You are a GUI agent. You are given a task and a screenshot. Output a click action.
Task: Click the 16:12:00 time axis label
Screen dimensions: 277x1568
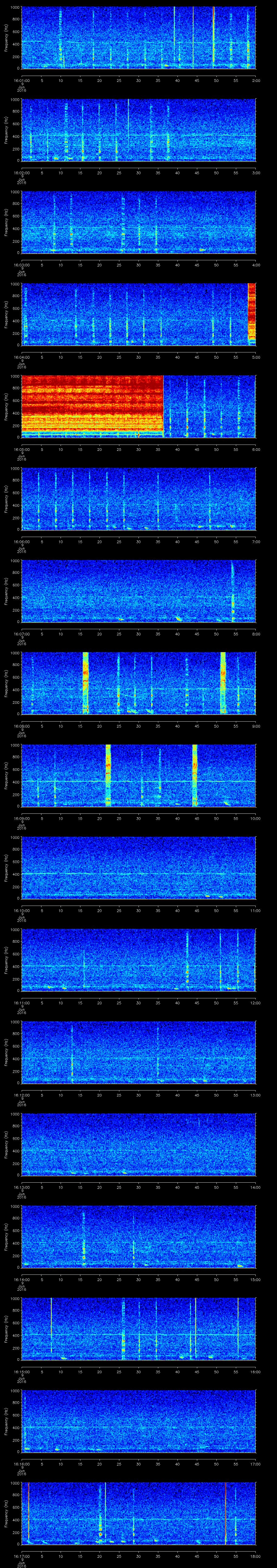[x=21, y=1096]
